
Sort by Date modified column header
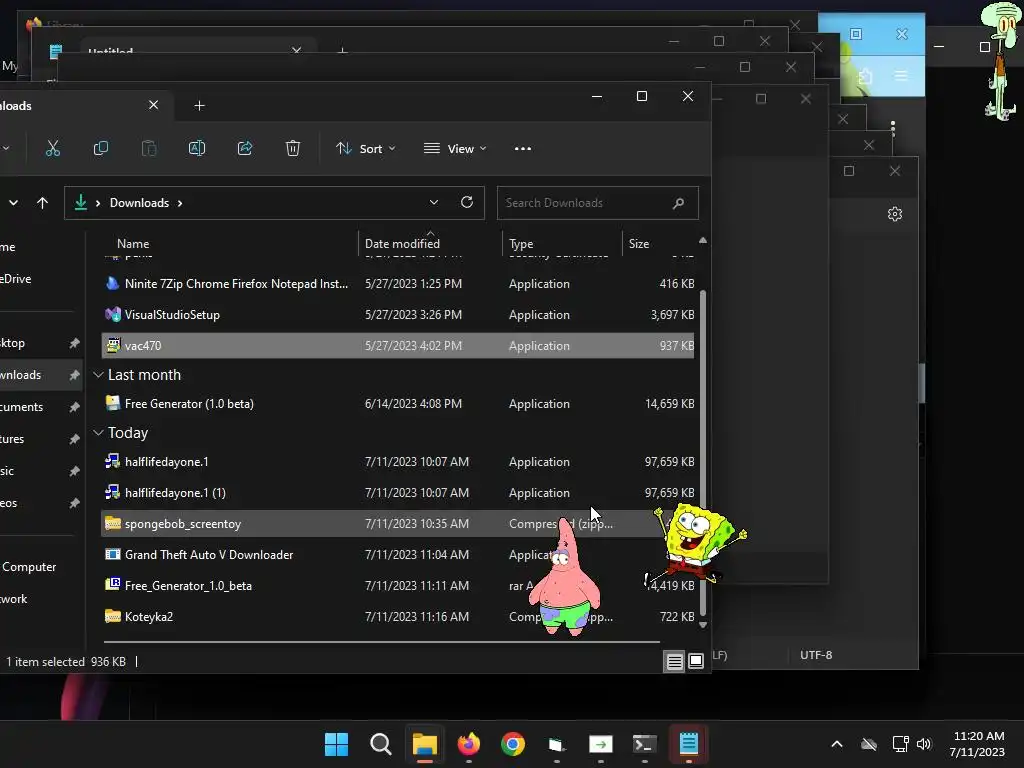click(402, 244)
